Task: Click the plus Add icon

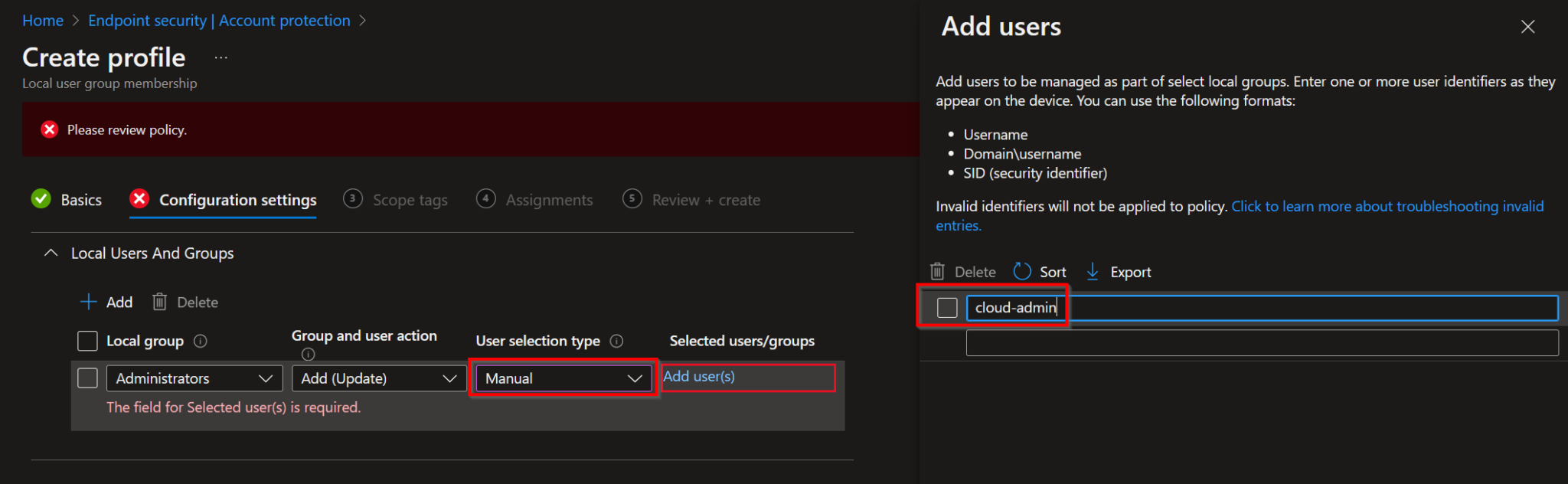Action: click(x=89, y=302)
